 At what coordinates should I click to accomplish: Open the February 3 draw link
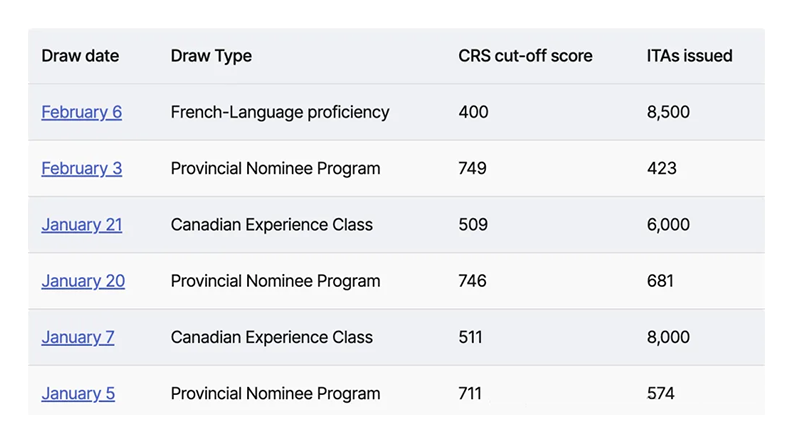[x=82, y=168]
